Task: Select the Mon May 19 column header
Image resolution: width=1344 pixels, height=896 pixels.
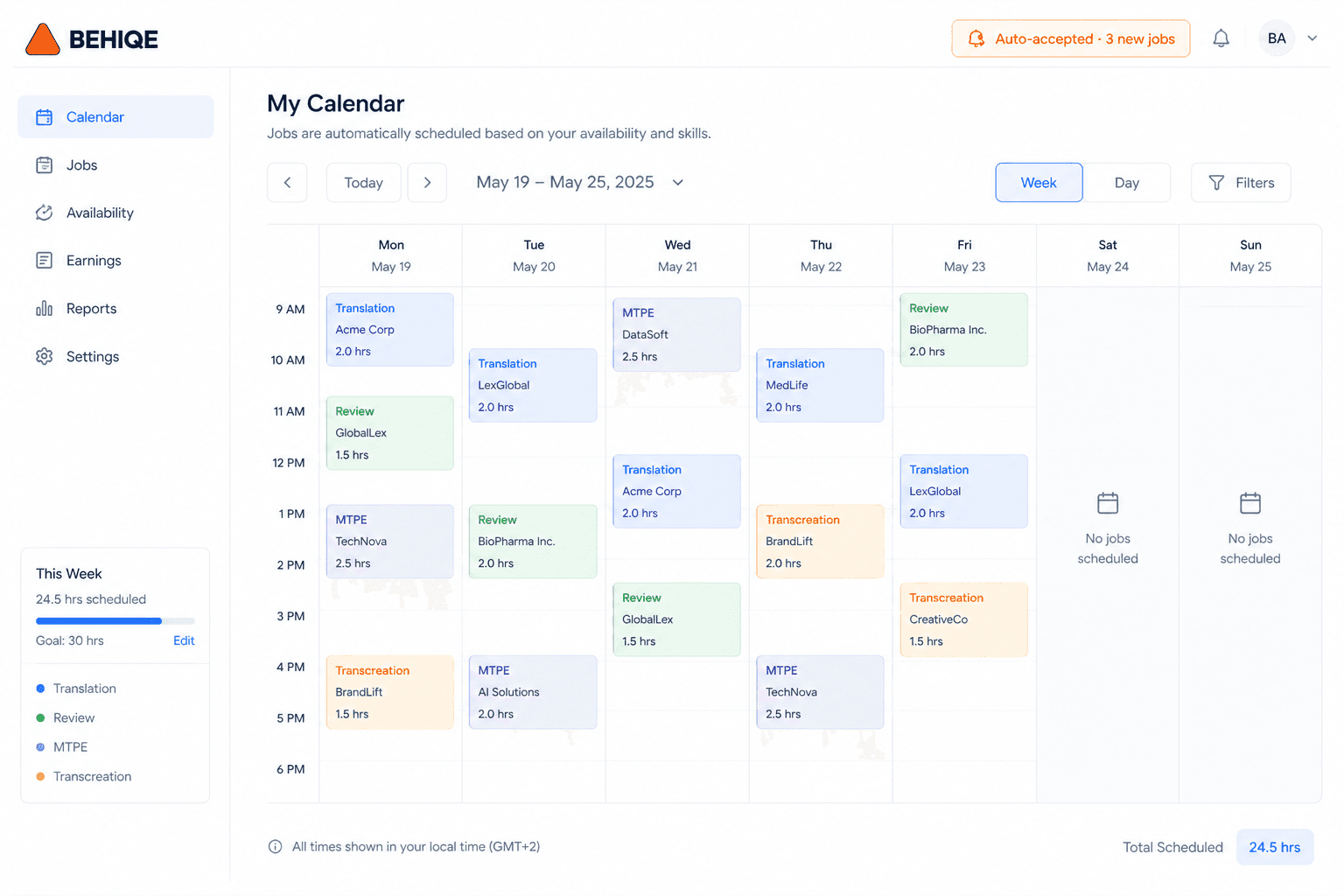Action: tap(391, 255)
